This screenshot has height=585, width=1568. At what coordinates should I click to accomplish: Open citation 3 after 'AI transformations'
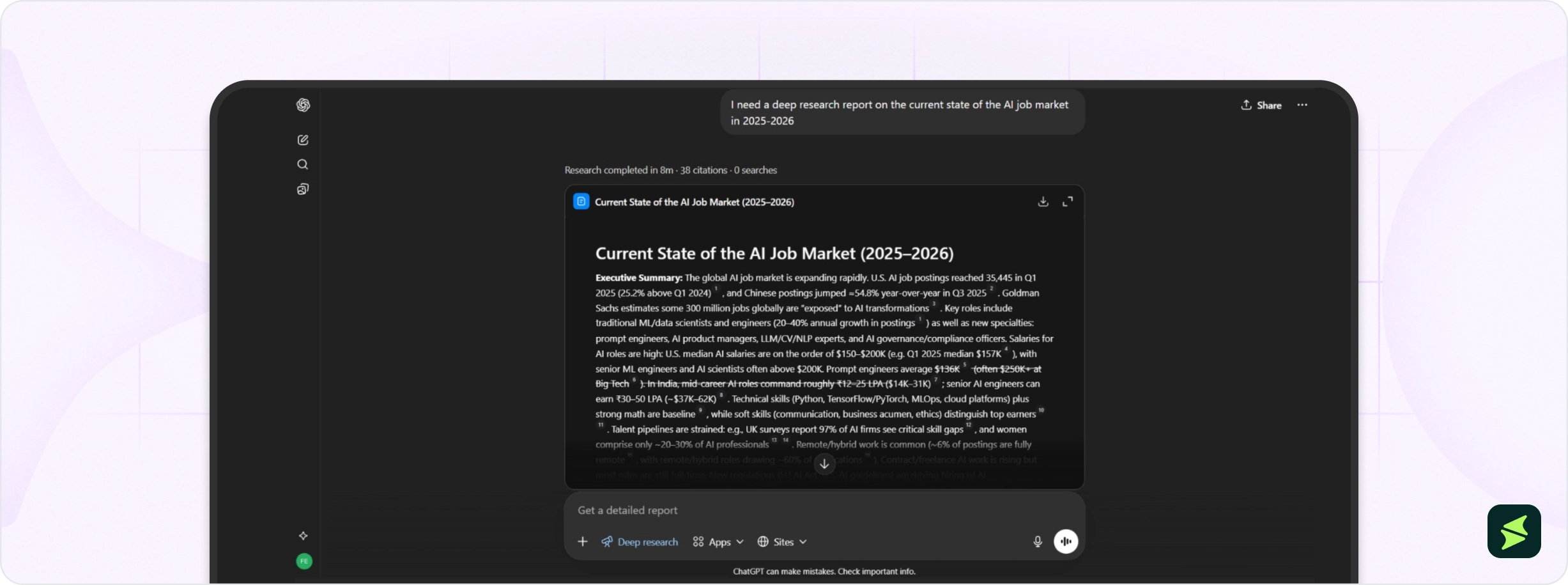[934, 304]
